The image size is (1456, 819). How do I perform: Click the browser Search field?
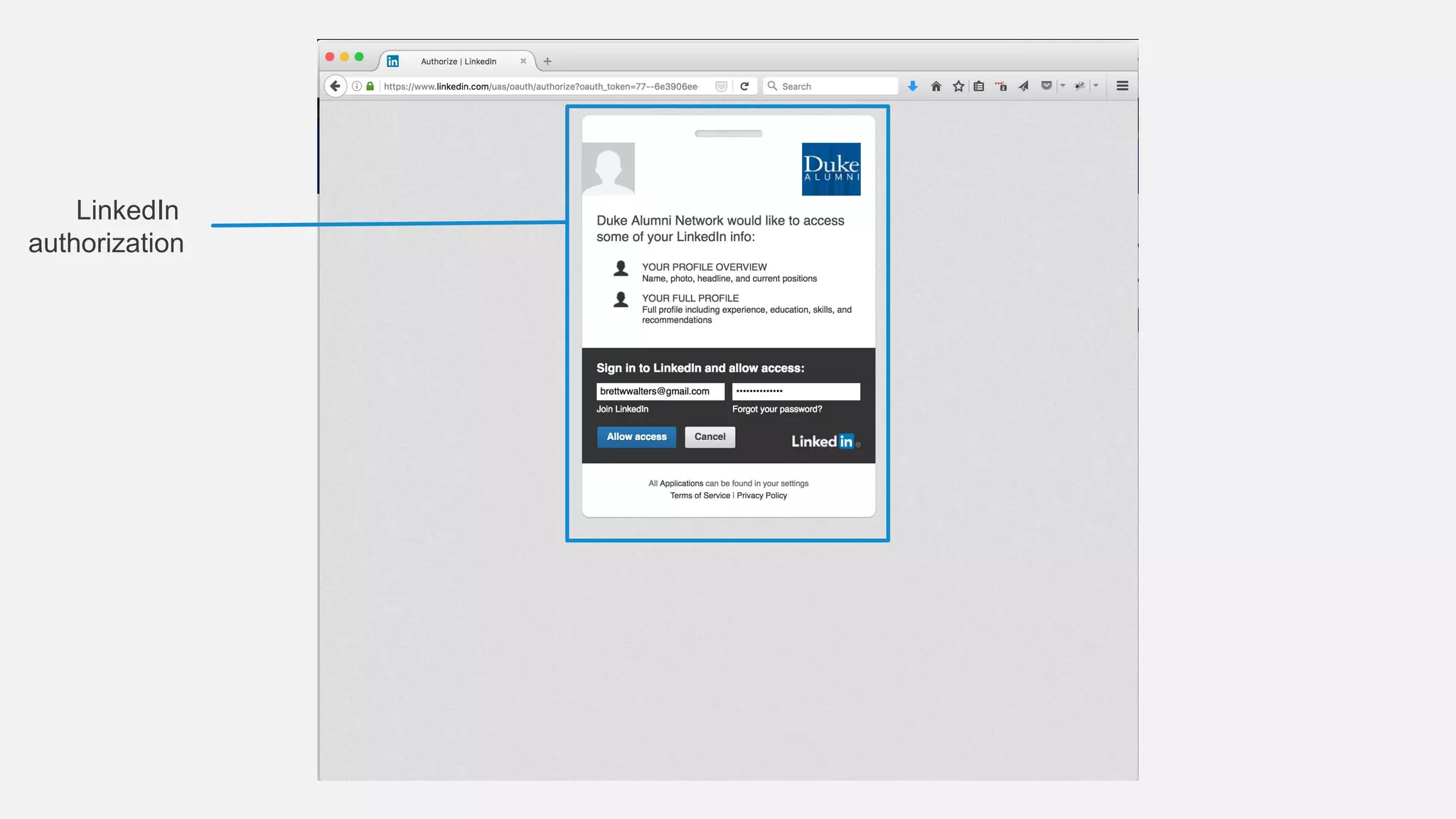[x=830, y=86]
